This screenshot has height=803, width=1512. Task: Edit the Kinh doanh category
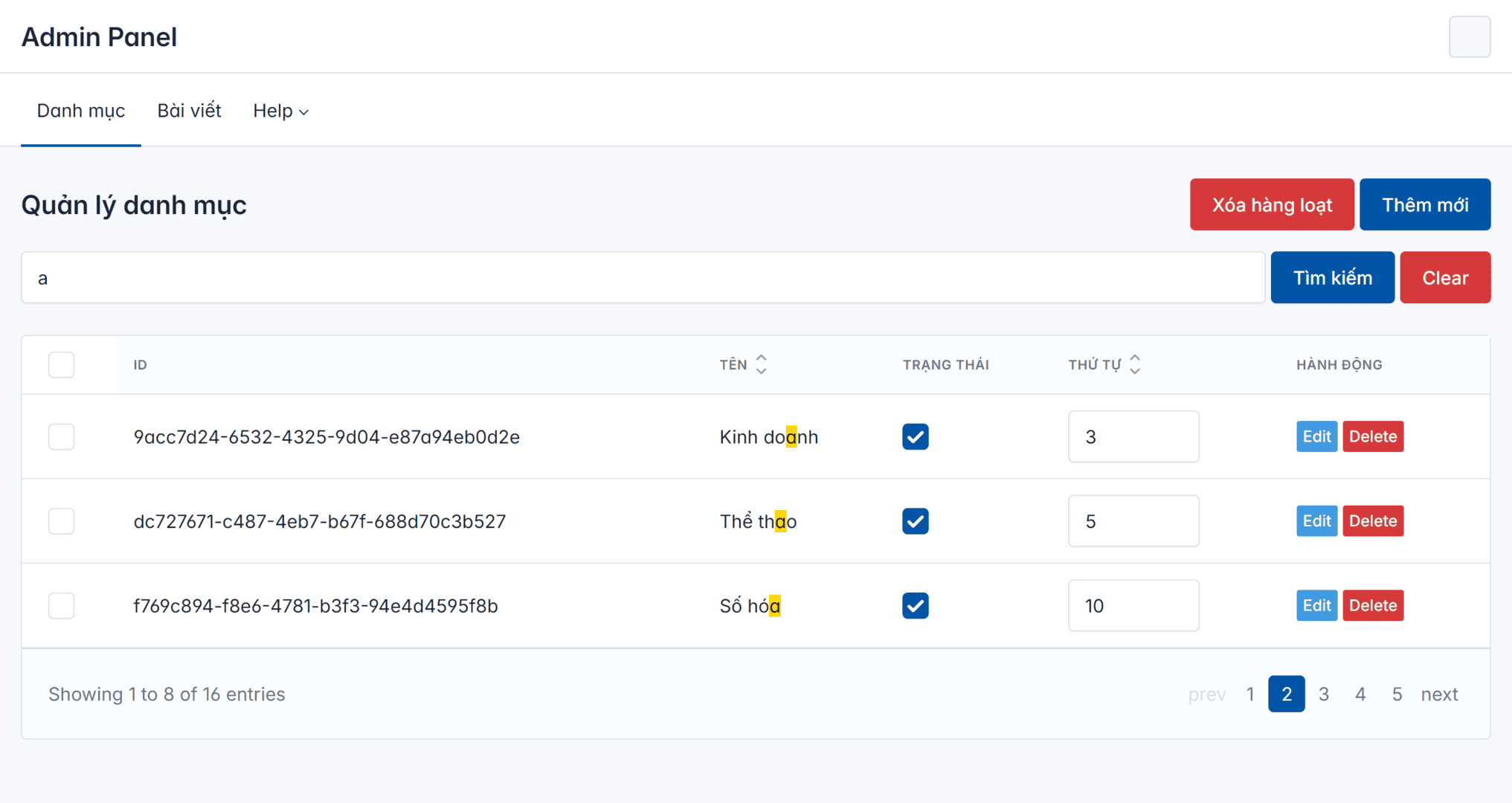coord(1316,436)
